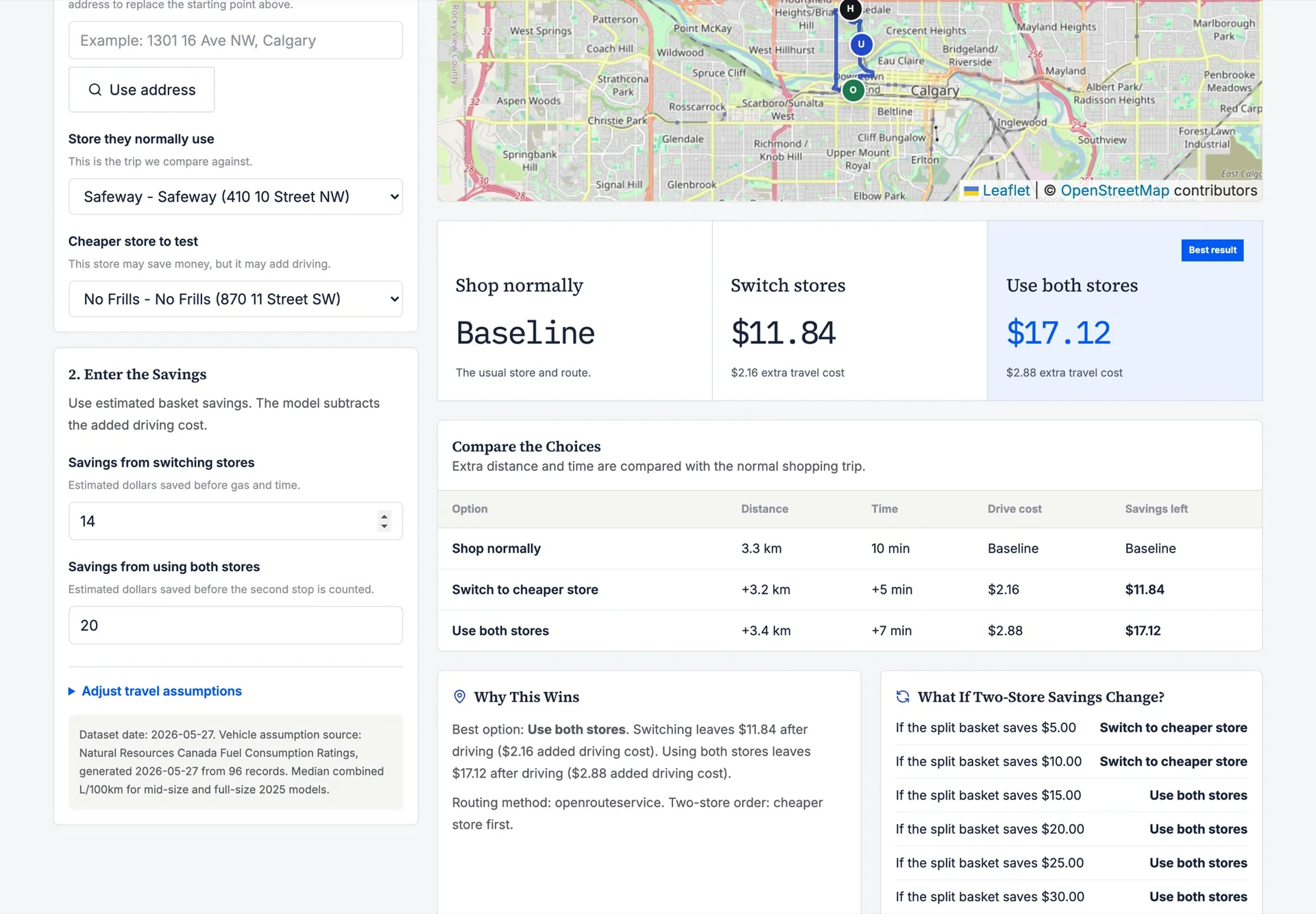Click the blue U marker on map

(861, 45)
